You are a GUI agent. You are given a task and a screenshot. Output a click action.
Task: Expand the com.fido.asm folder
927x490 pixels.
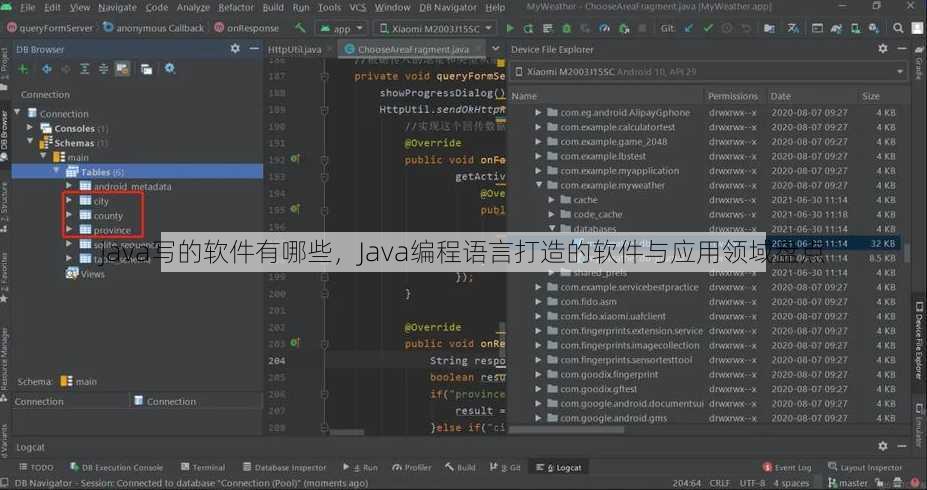[538, 301]
